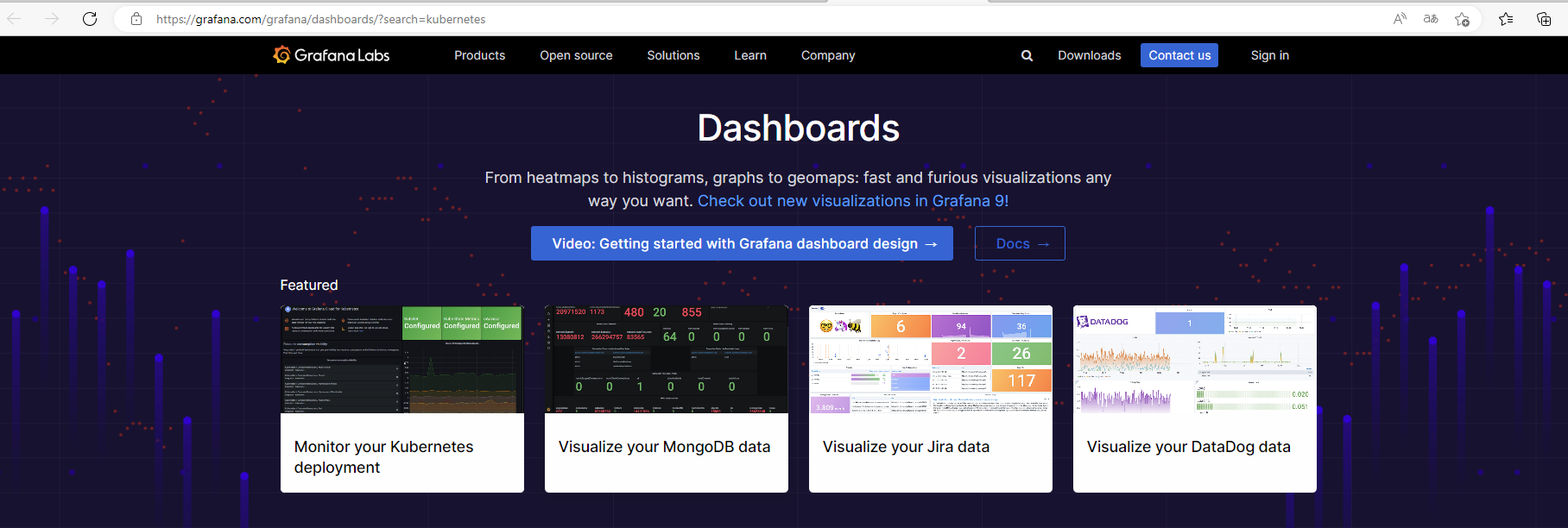Open the Read aloud icon
The width and height of the screenshot is (1568, 528).
click(1400, 19)
